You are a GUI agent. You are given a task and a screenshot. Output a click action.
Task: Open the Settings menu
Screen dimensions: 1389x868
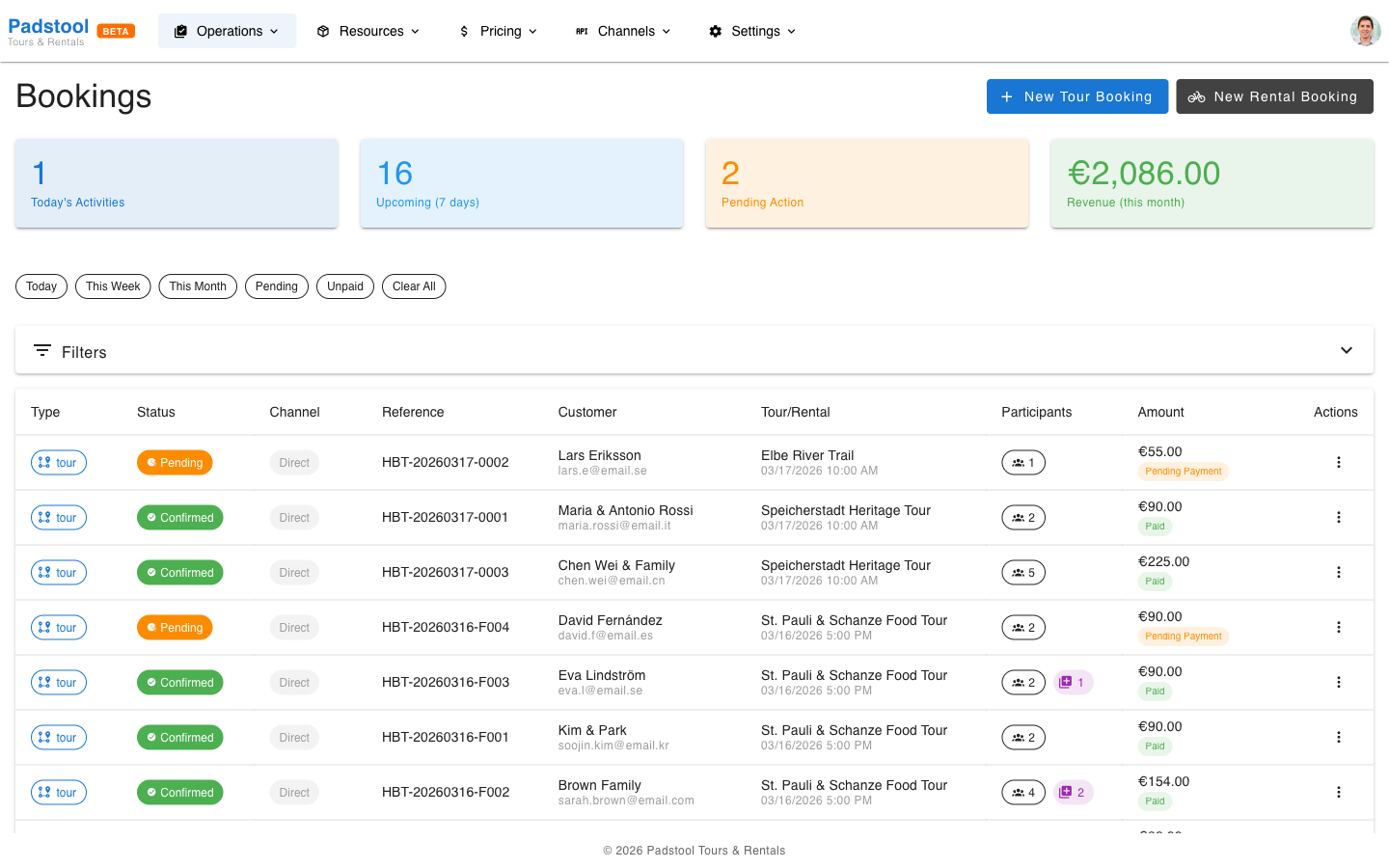click(753, 31)
